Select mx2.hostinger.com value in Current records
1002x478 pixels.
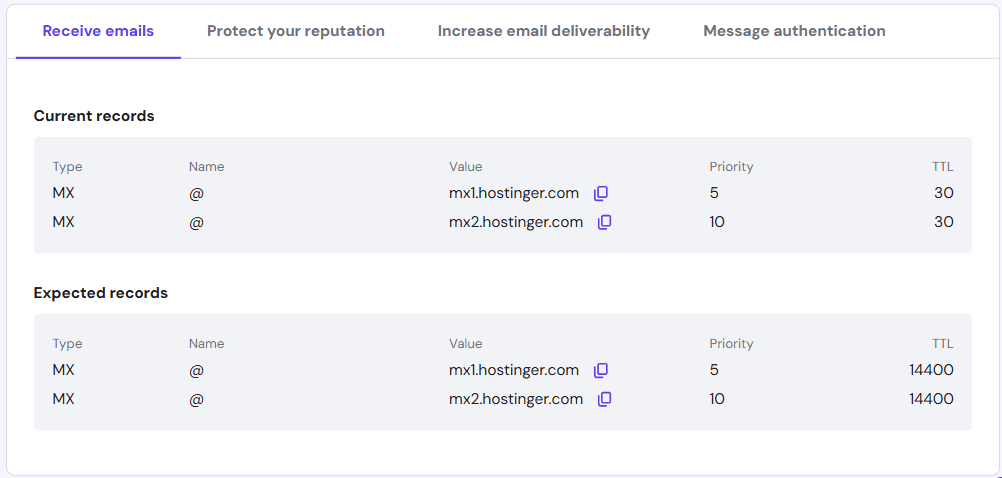(x=516, y=222)
